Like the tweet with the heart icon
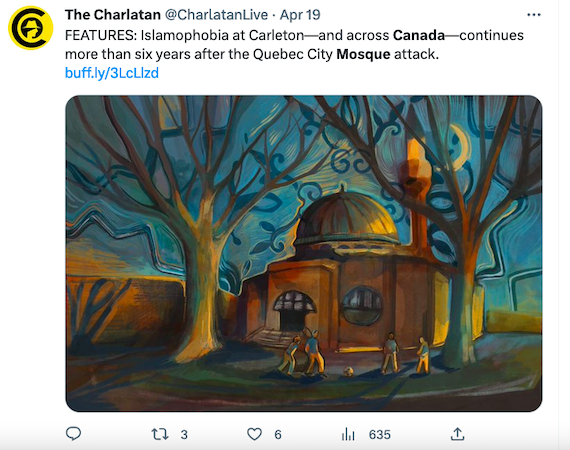570x450 pixels. [254, 434]
